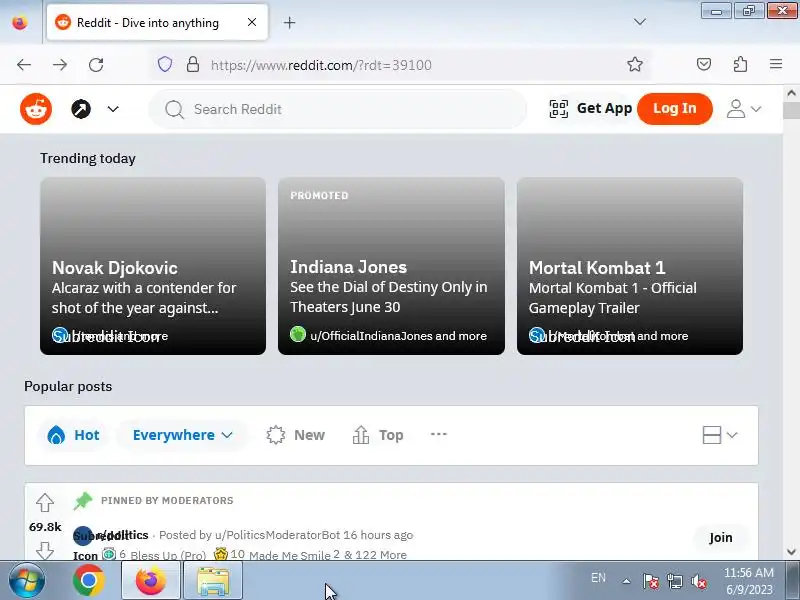Screen dimensions: 800x600
Task: Open the card view layout dropdown
Action: coord(719,435)
